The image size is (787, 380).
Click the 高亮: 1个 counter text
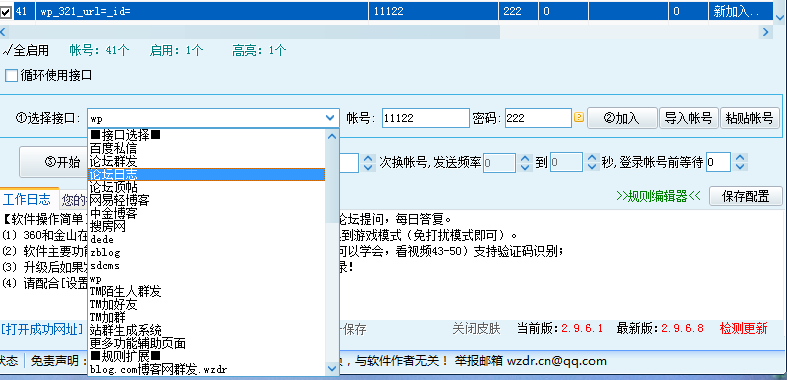click(x=259, y=50)
